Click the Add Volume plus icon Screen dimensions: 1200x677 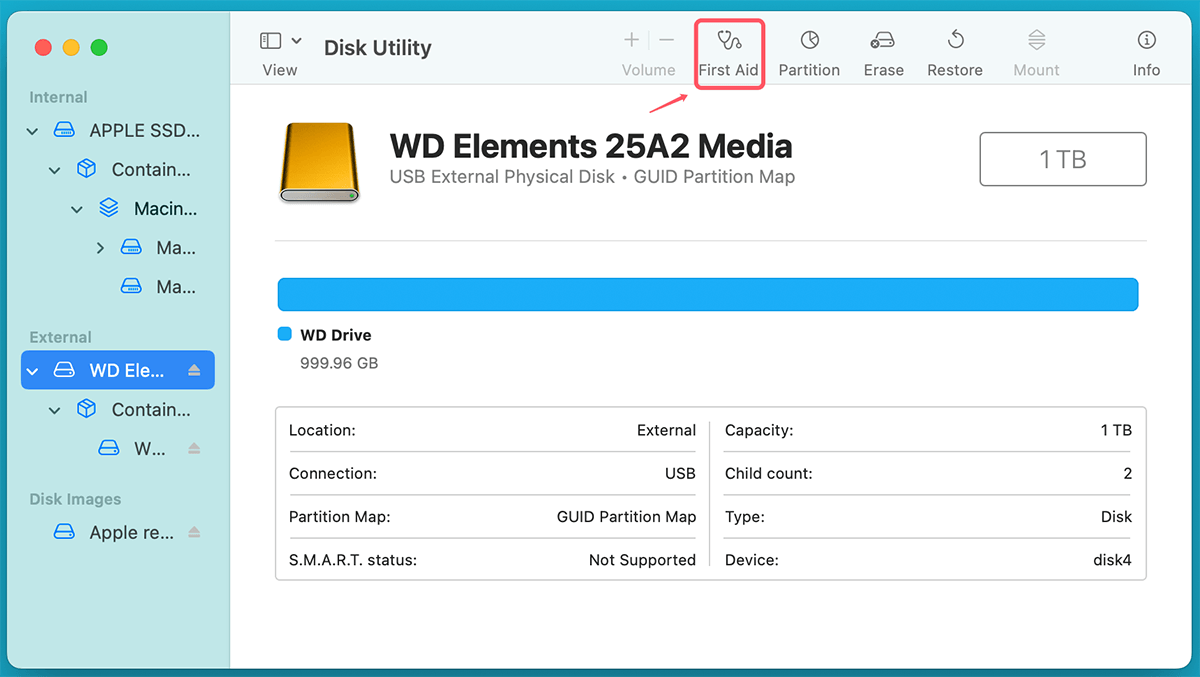631,40
